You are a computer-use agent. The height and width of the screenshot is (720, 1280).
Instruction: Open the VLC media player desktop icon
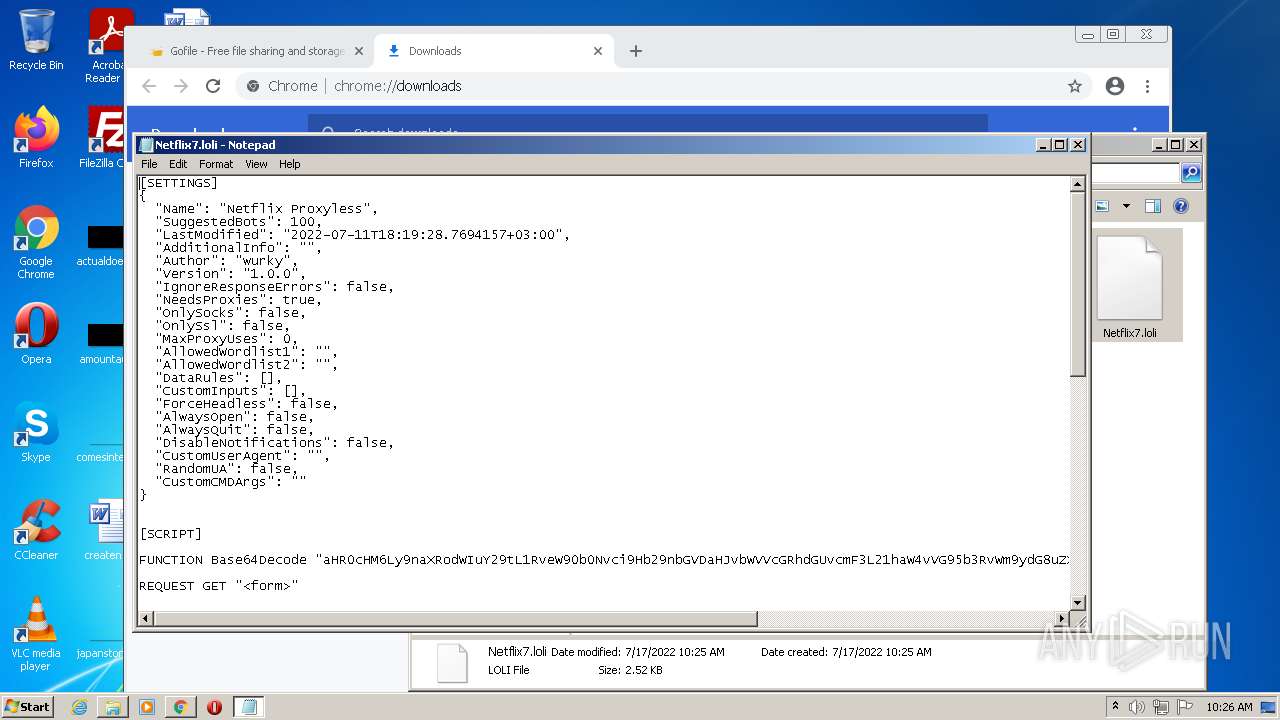pyautogui.click(x=36, y=634)
